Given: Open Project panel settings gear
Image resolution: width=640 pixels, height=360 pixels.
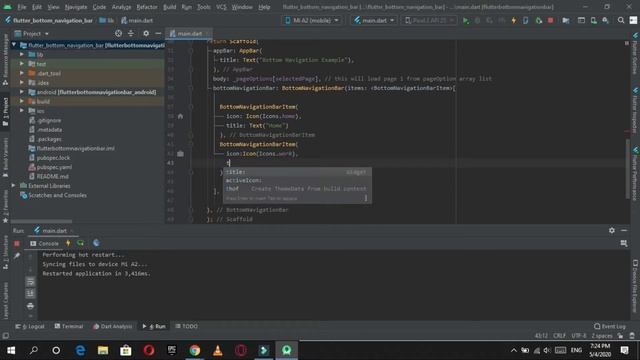Looking at the screenshot, I should (x=146, y=33).
